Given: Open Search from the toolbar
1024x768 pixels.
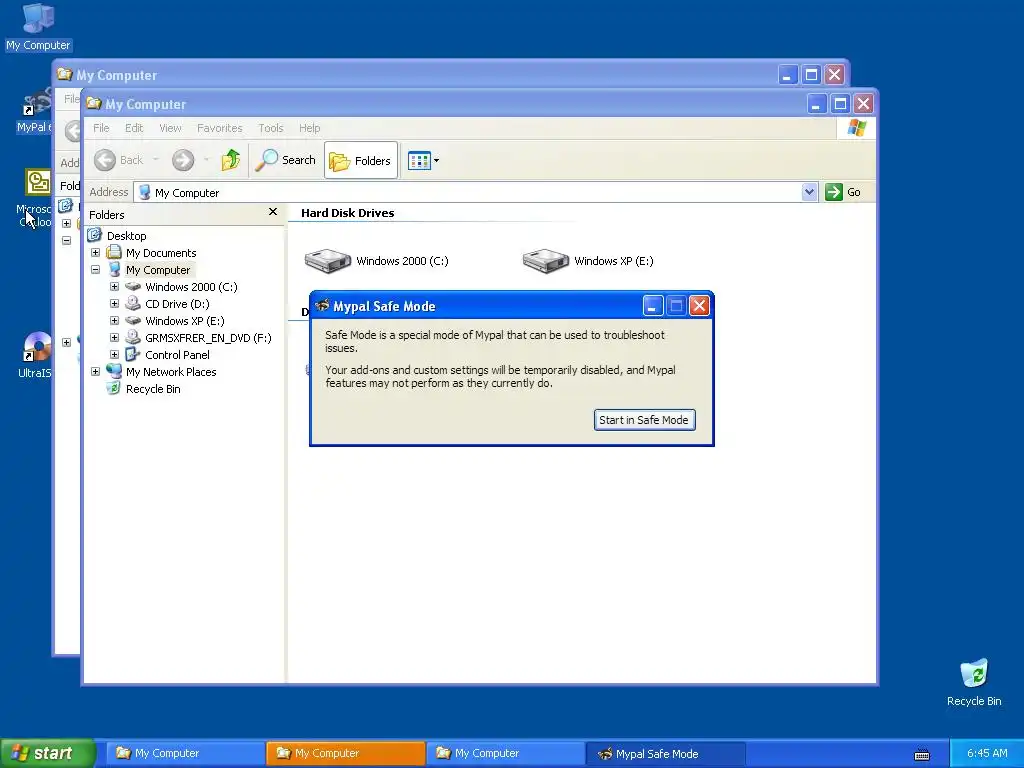Looking at the screenshot, I should pos(285,160).
